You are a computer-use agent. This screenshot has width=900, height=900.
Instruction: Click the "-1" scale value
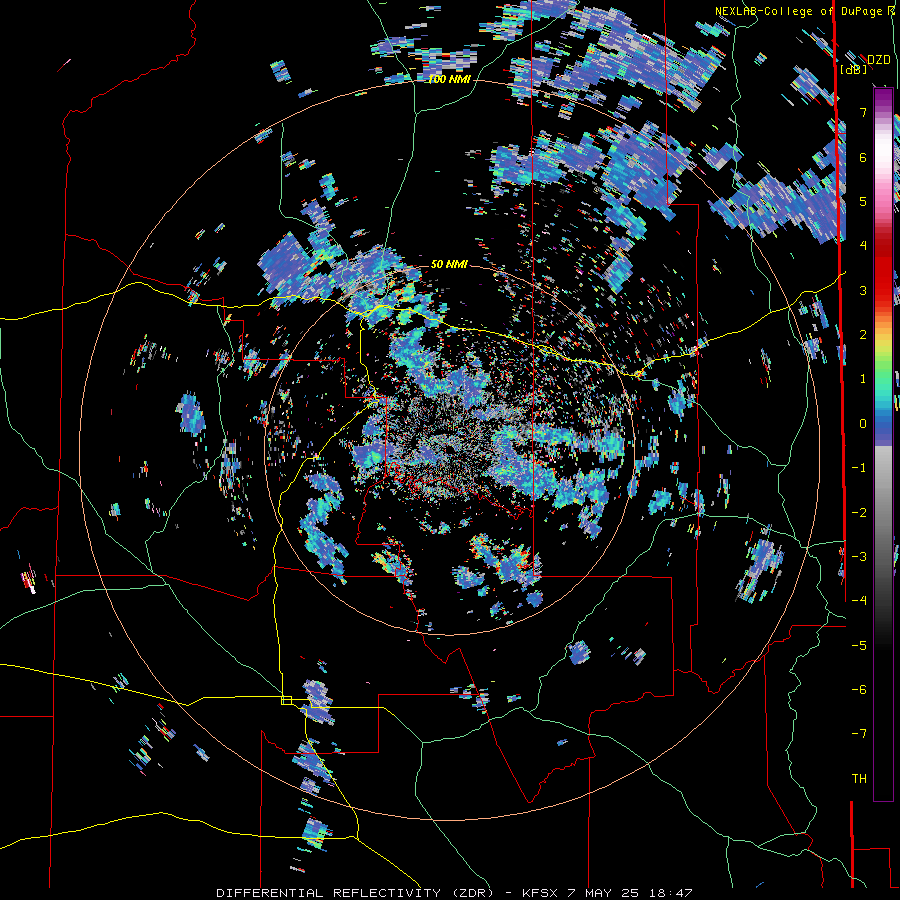[859, 468]
